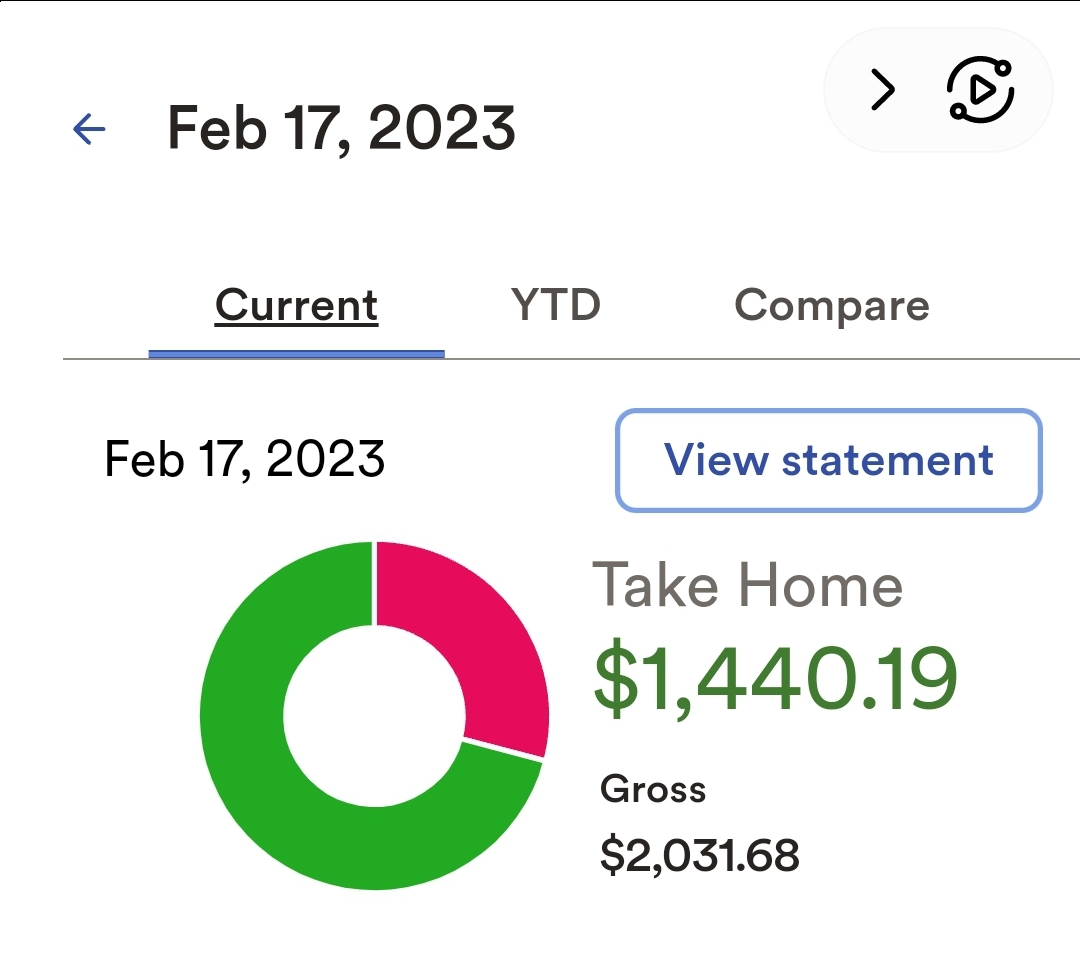Click the white center of the donut chart
The height and width of the screenshot is (974, 1080).
click(374, 716)
